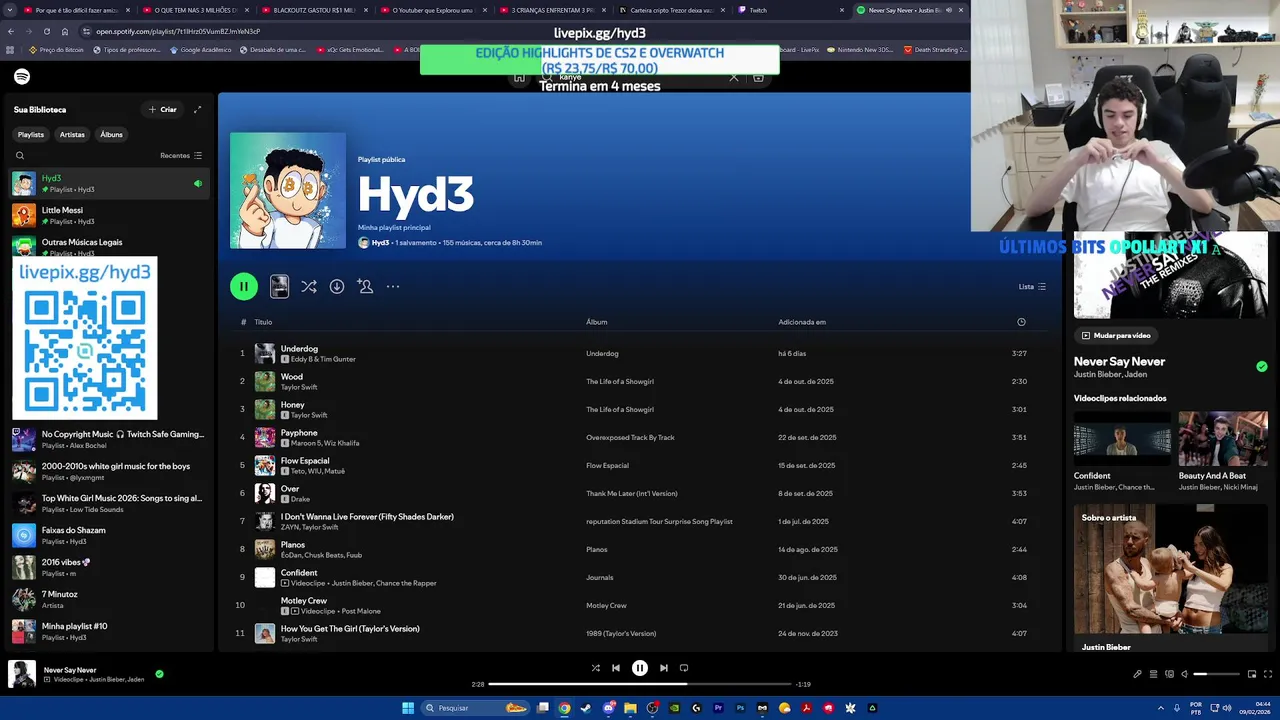1280x720 pixels.
Task: Open Little Messi playlist in library
Action: coord(108,215)
